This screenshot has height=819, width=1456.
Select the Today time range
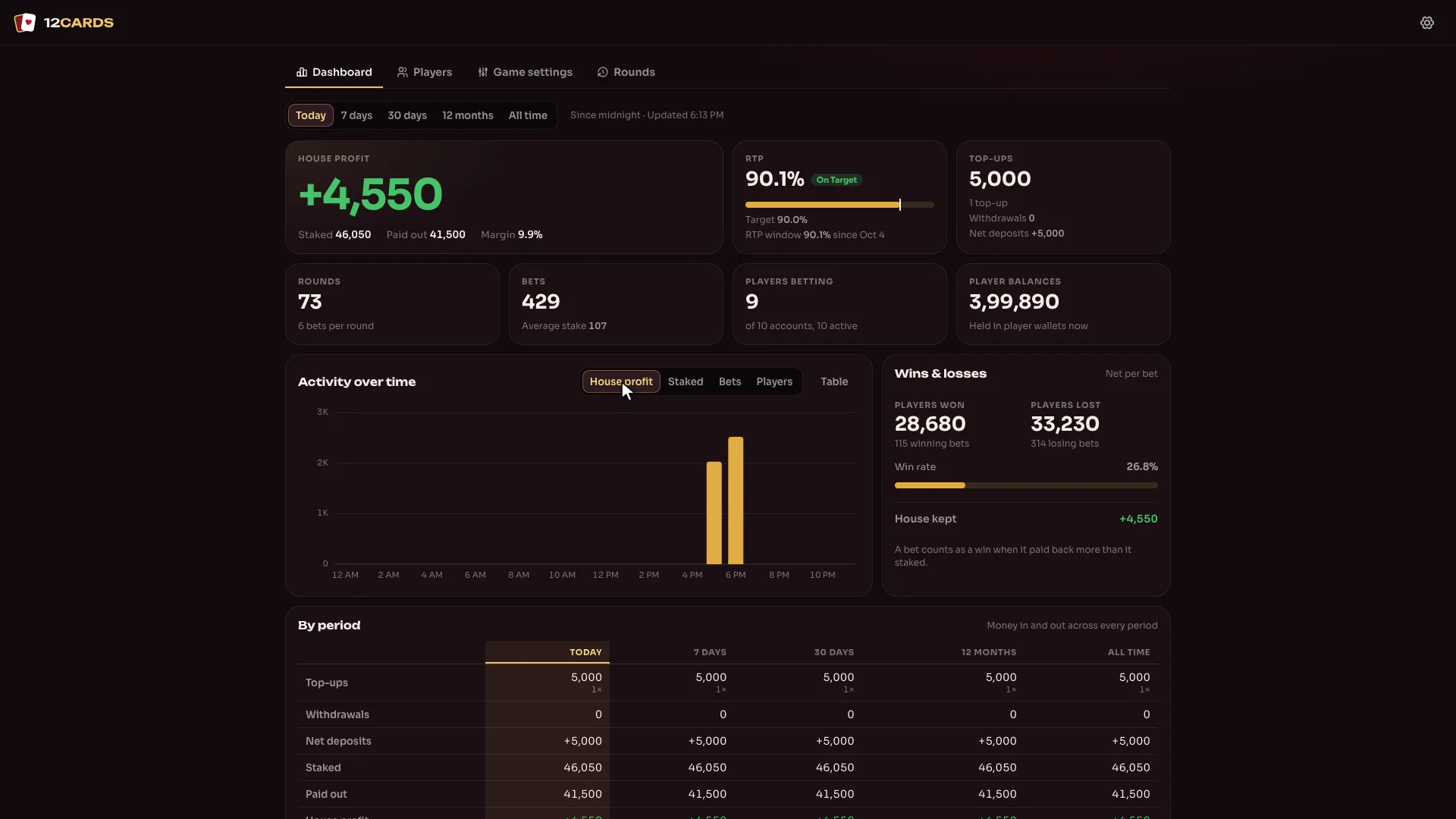(311, 115)
